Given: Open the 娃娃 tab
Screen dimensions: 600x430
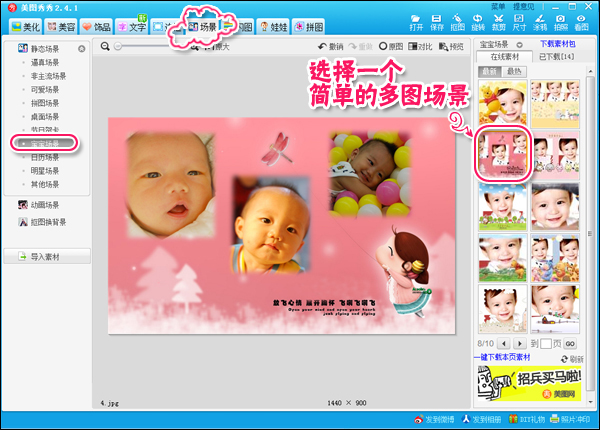Looking at the screenshot, I should [x=273, y=26].
